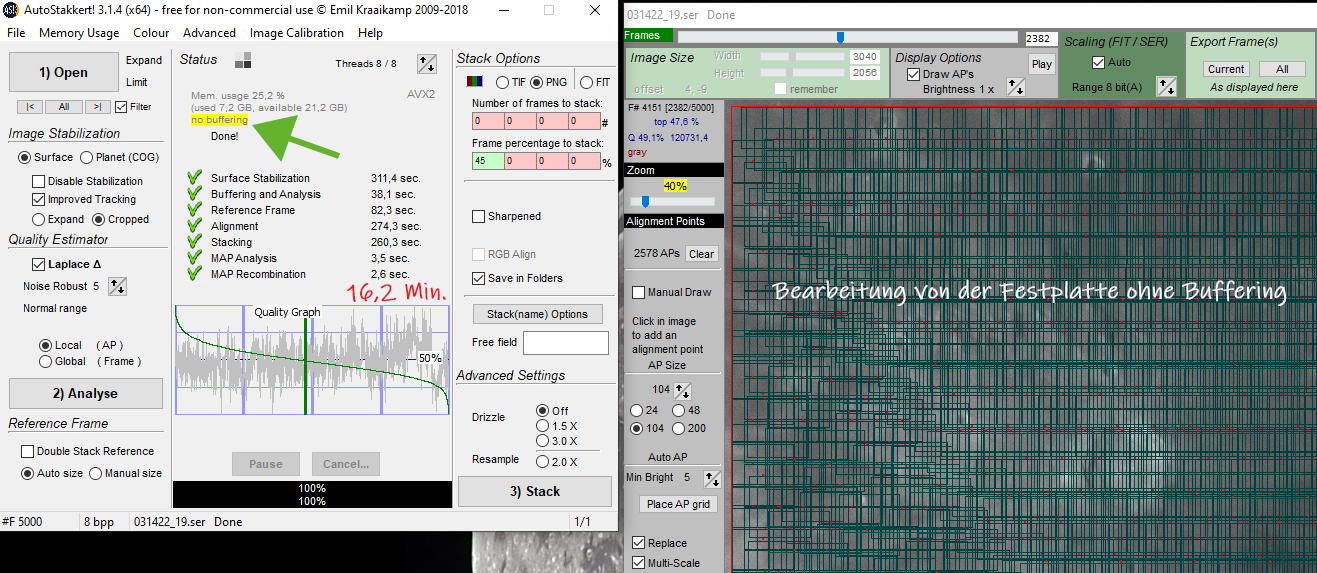
Task: Enable Disable Stabilization checkbox
Action: (39, 181)
